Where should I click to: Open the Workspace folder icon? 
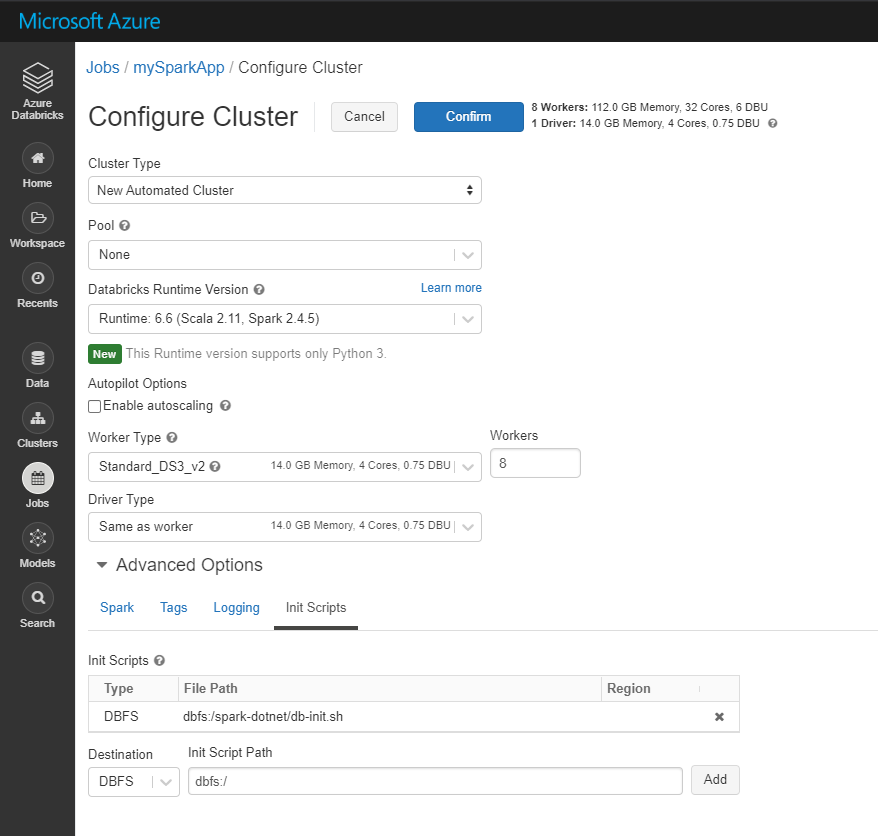[38, 218]
